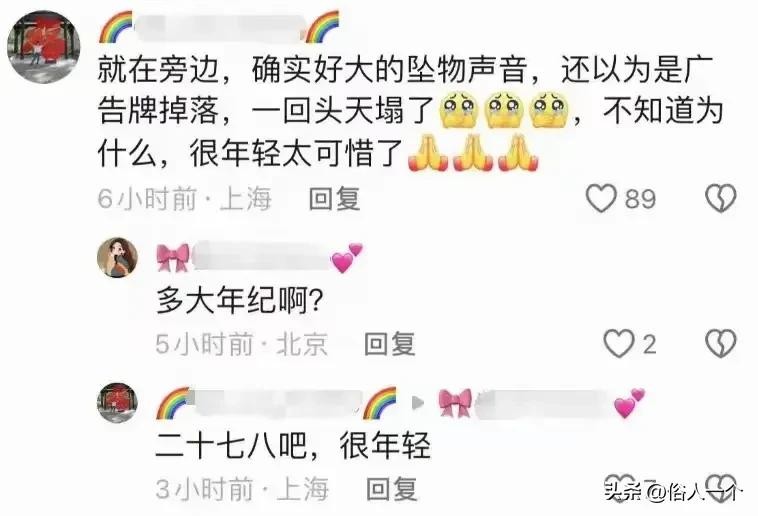Open the 头条 @俗人一个 watermark
The height and width of the screenshot is (516, 758).
(672, 492)
